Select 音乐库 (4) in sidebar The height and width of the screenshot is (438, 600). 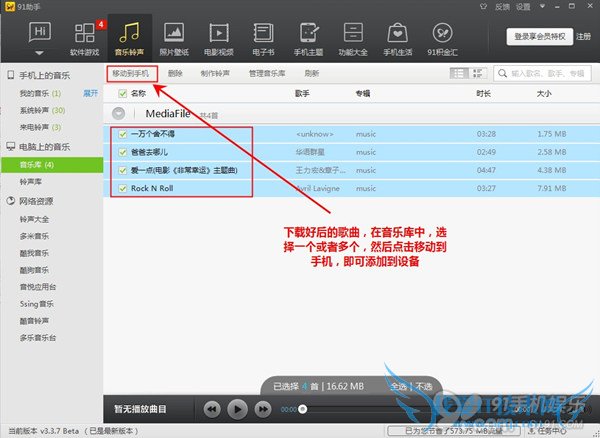[52, 165]
